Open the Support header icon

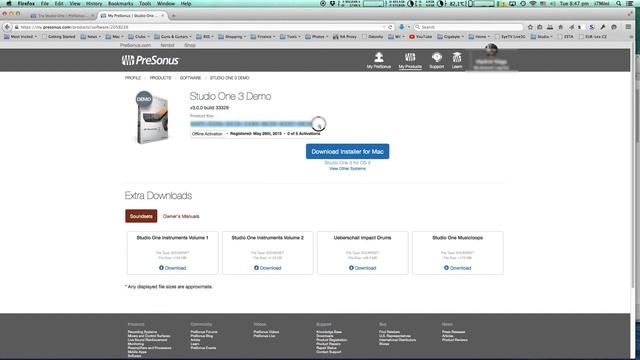tap(436, 60)
